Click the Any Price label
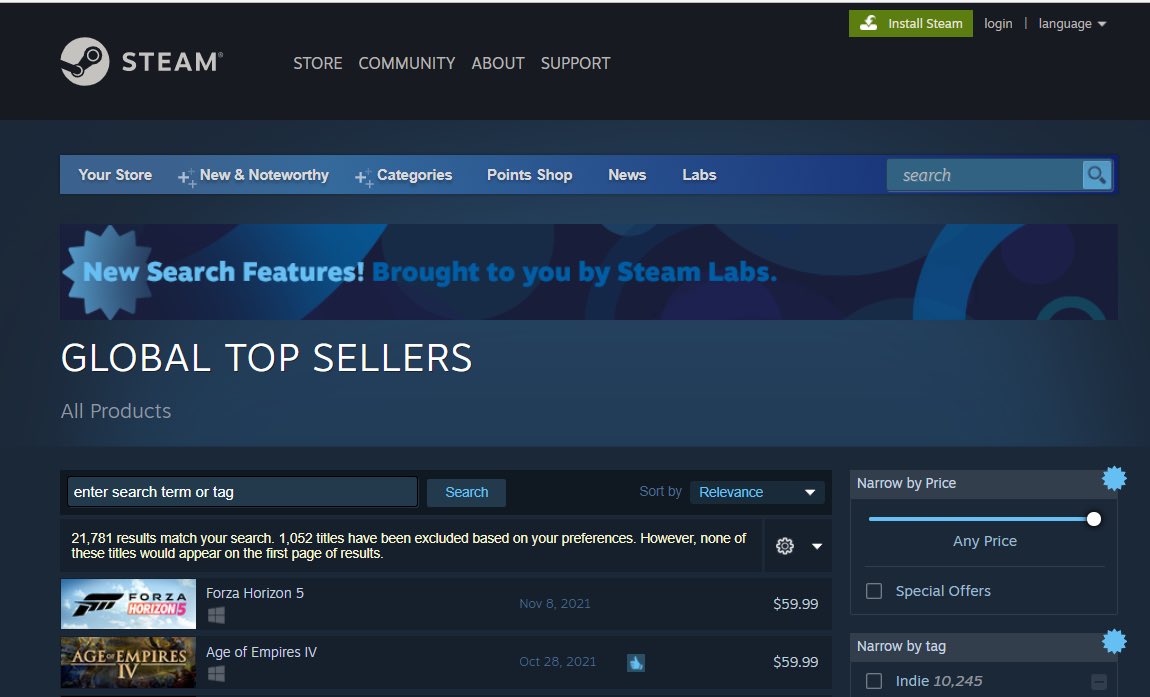This screenshot has width=1150, height=697. [x=984, y=541]
